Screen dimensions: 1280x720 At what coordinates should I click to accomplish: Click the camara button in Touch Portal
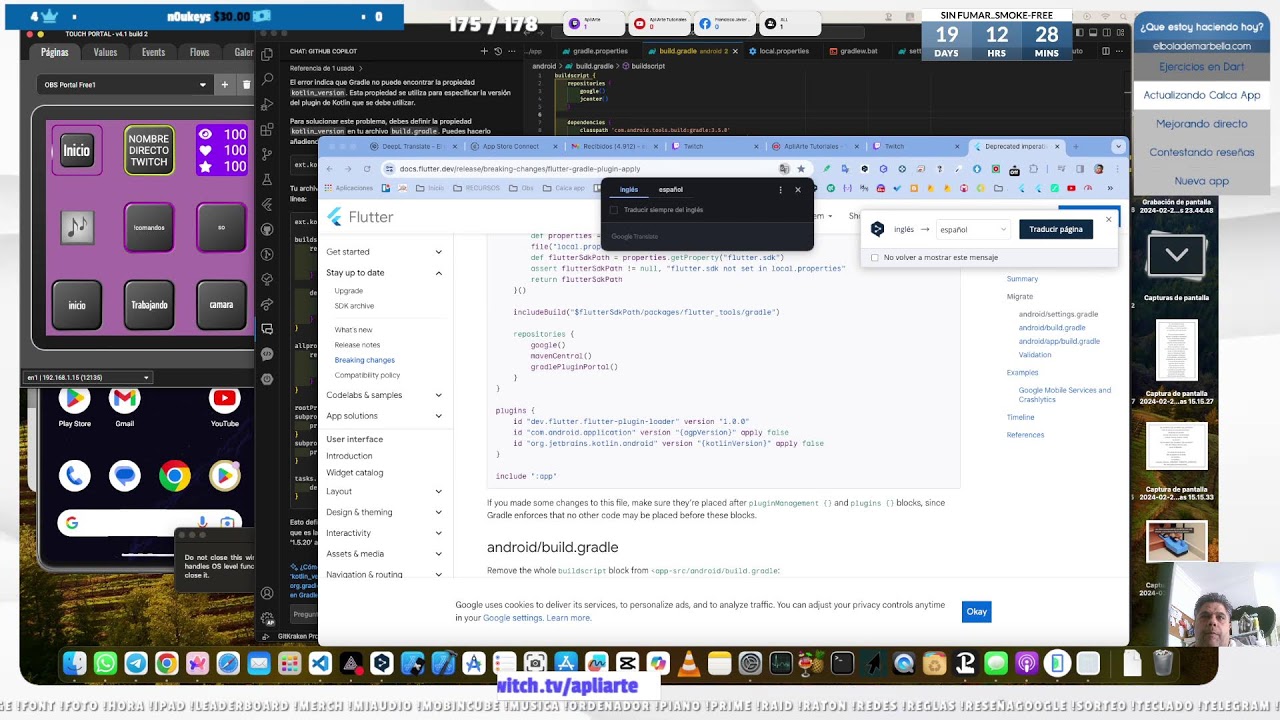(x=221, y=305)
